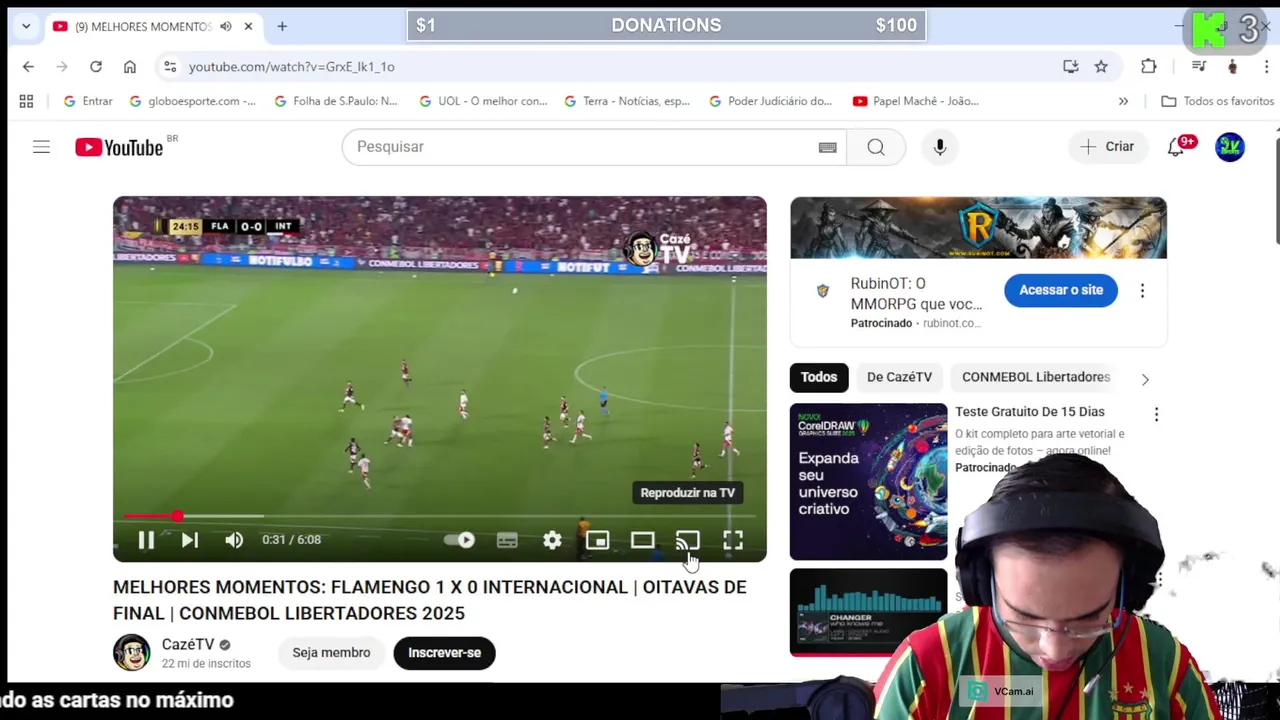Open Poder Judiciário bookmark
Image resolution: width=1280 pixels, height=720 pixels.
[x=770, y=101]
